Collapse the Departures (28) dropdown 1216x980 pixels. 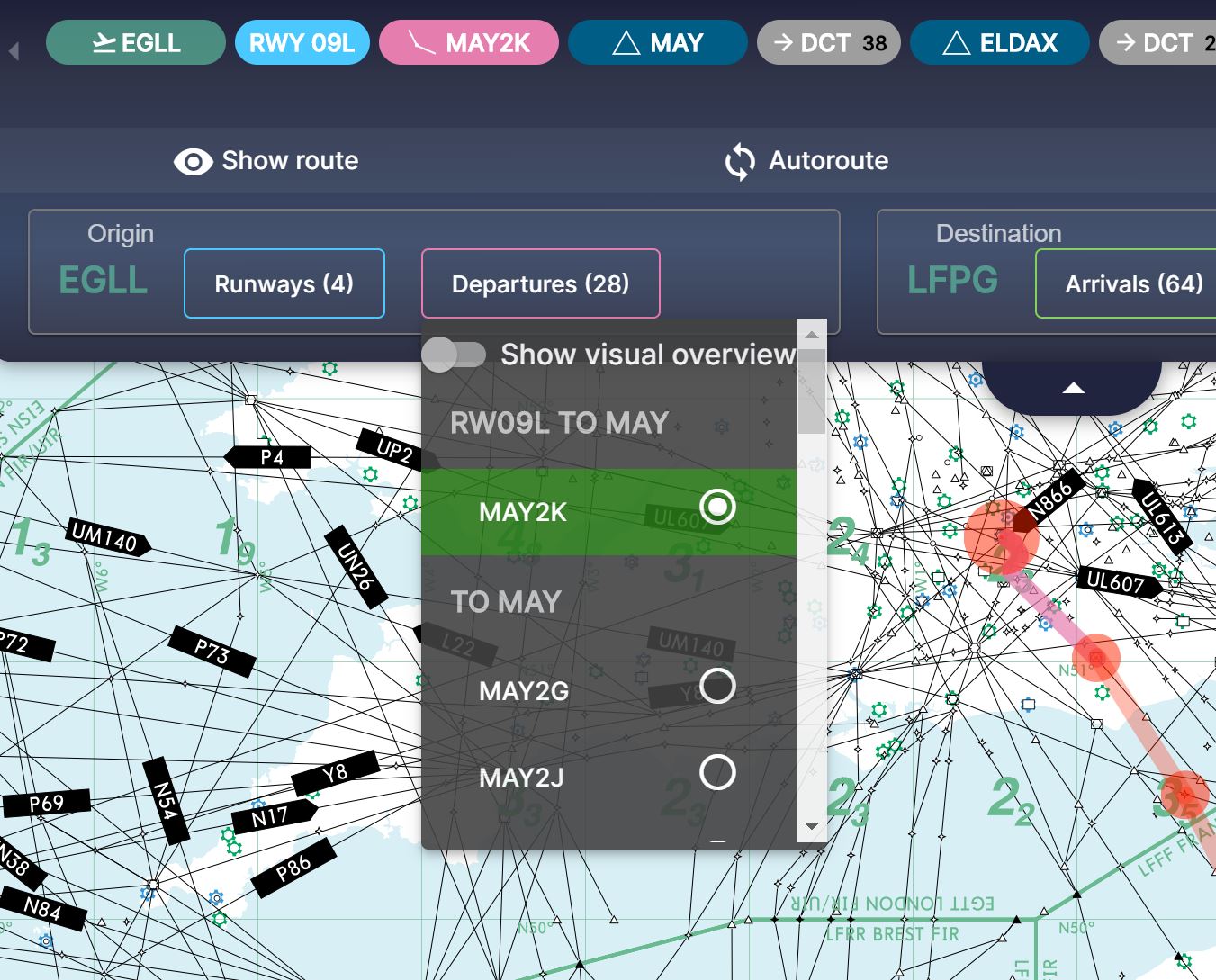click(x=540, y=284)
